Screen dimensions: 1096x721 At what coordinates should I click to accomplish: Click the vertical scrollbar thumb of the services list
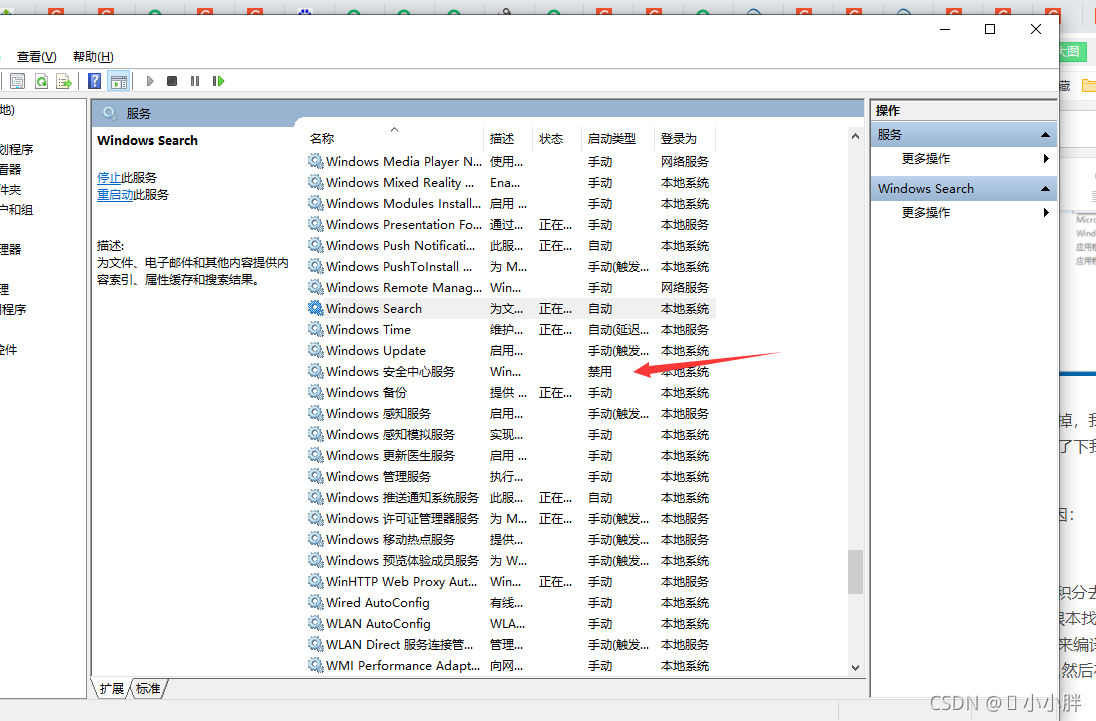[x=856, y=571]
